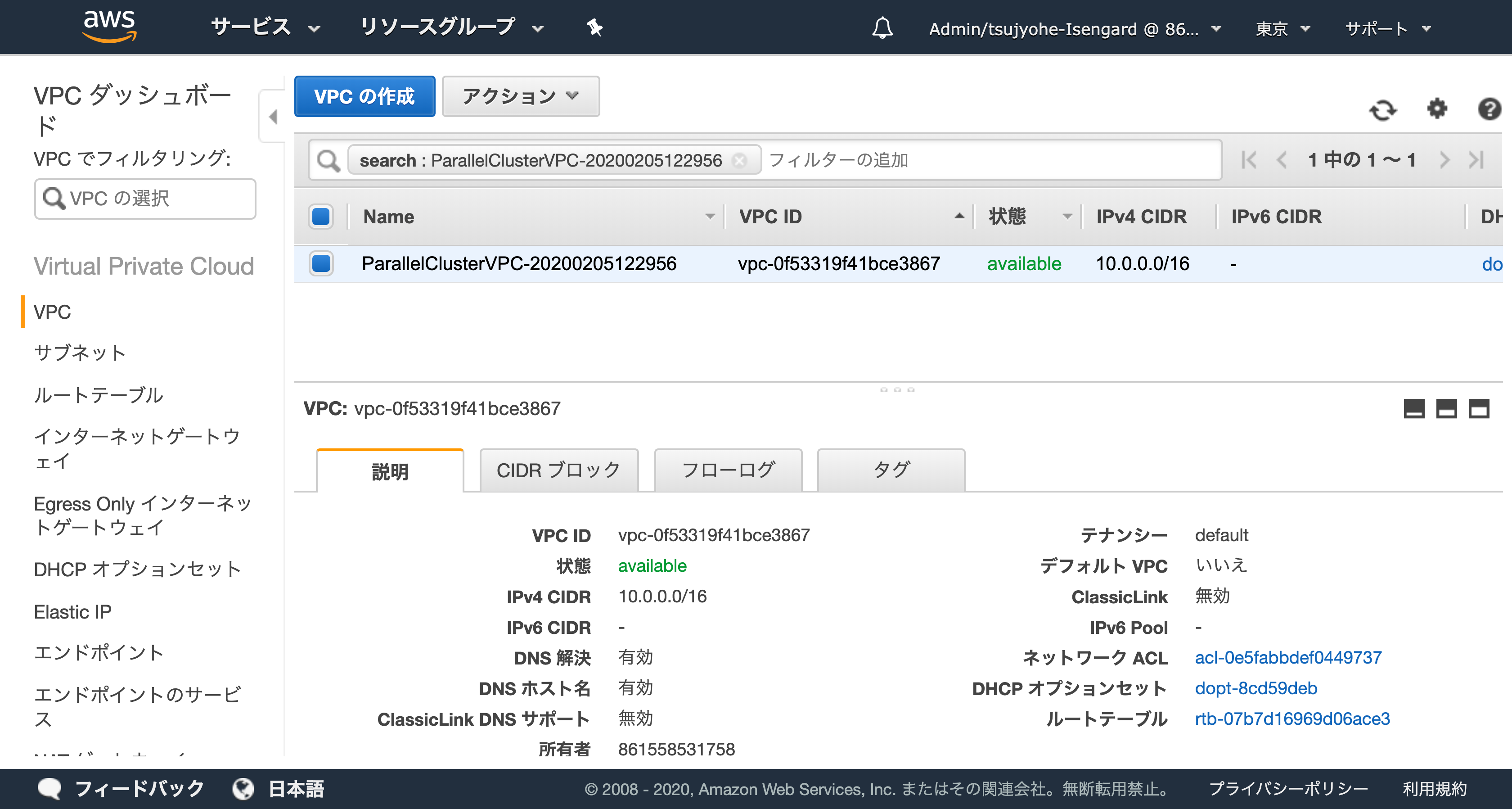The height and width of the screenshot is (809, 1512).
Task: Click the details pane resize handle dots
Action: pyautogui.click(x=897, y=389)
